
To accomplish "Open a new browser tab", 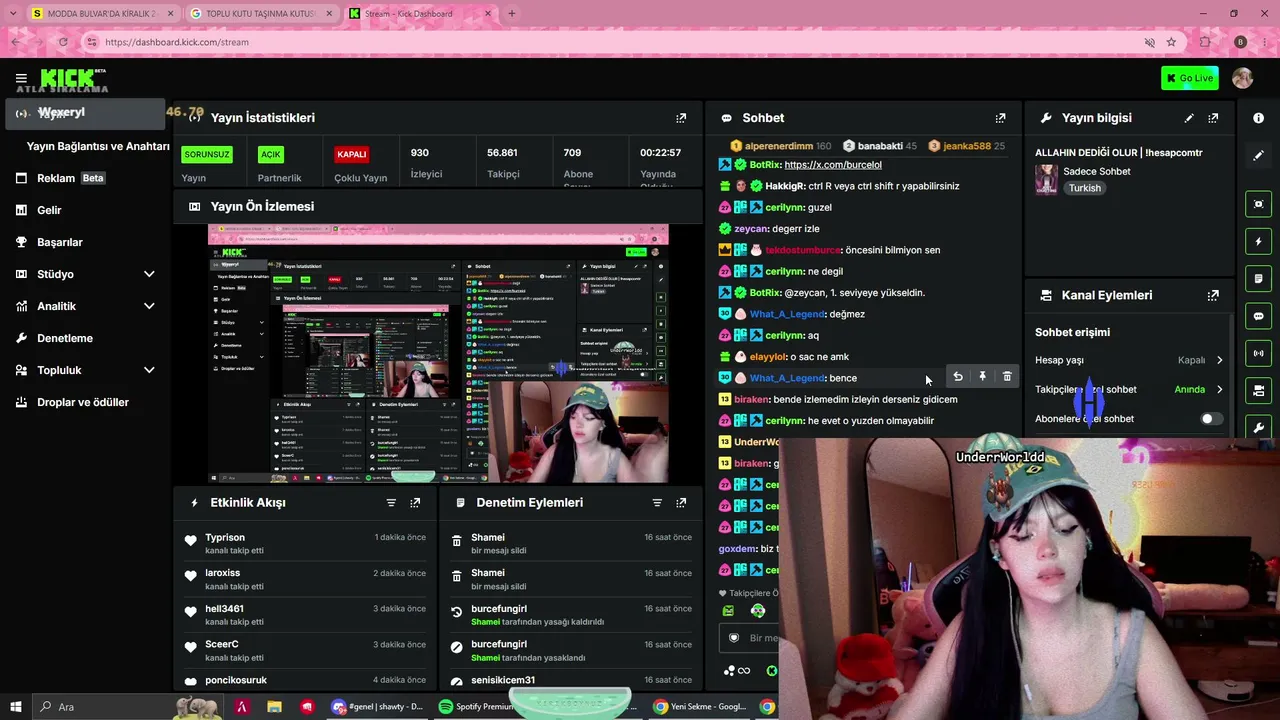I will coord(511,14).
